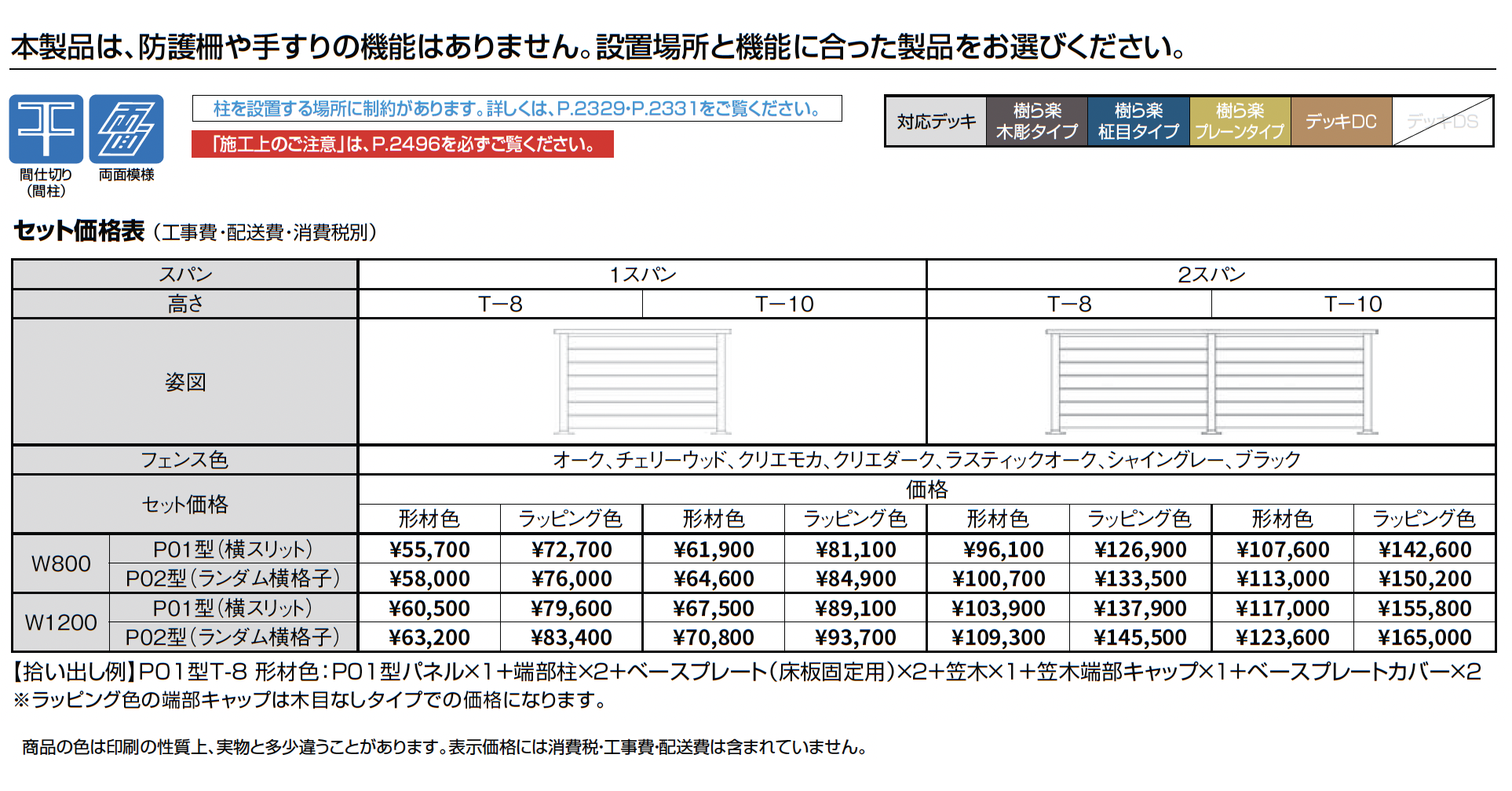Click the フェンス色 color list text

[926, 460]
